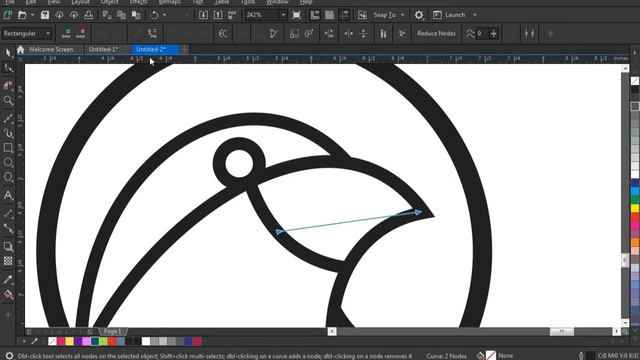
Task: Select the Zoom magnifier tool
Action: tap(8, 100)
